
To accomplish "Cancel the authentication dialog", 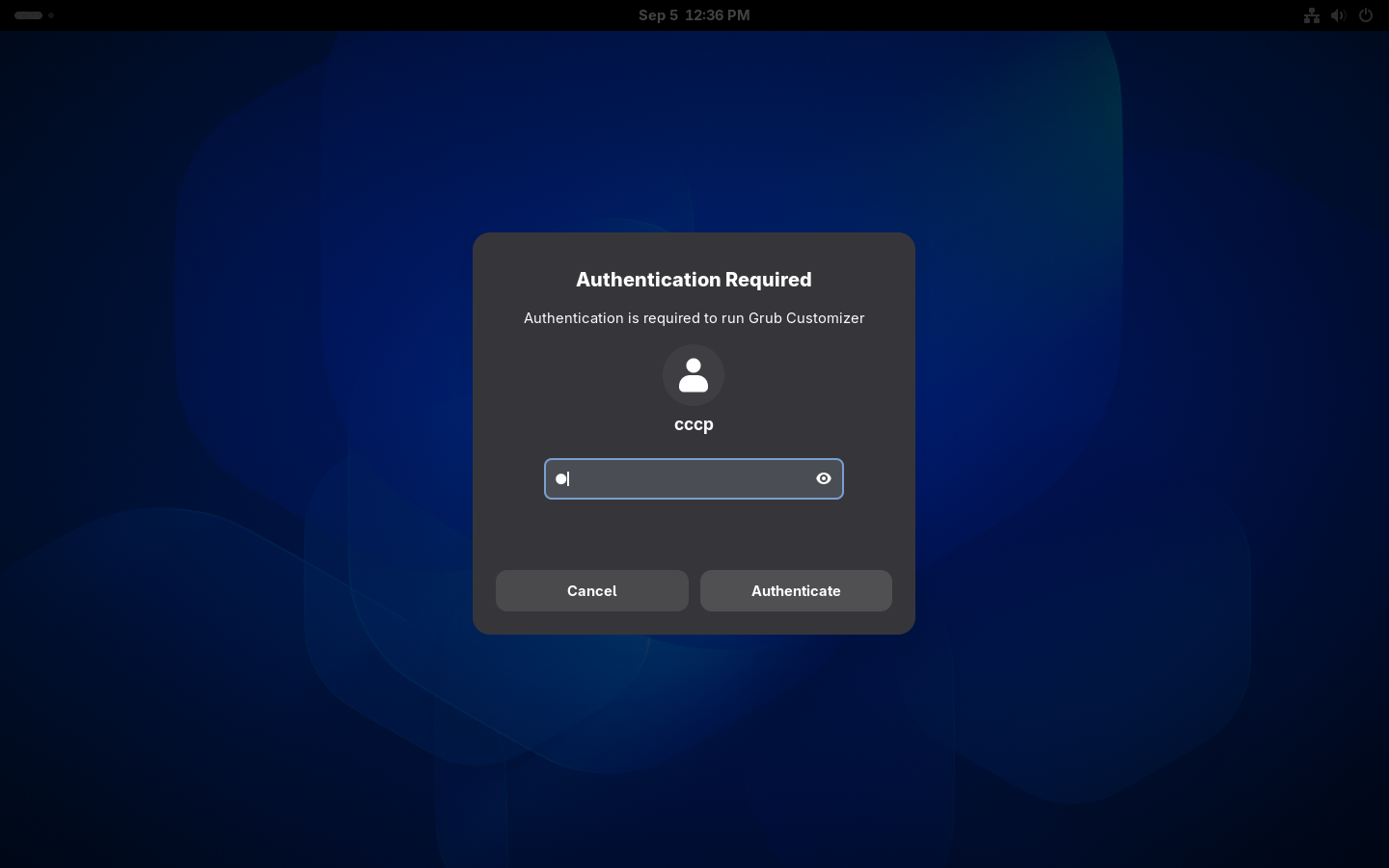I will tap(592, 590).
